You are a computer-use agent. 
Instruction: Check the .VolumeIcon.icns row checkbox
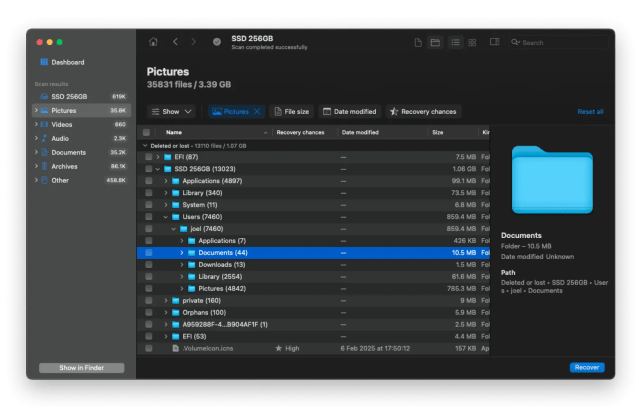[x=149, y=349]
